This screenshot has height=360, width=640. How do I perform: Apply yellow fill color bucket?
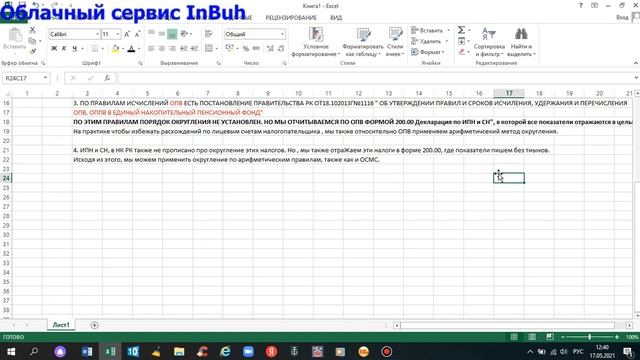coord(116,49)
